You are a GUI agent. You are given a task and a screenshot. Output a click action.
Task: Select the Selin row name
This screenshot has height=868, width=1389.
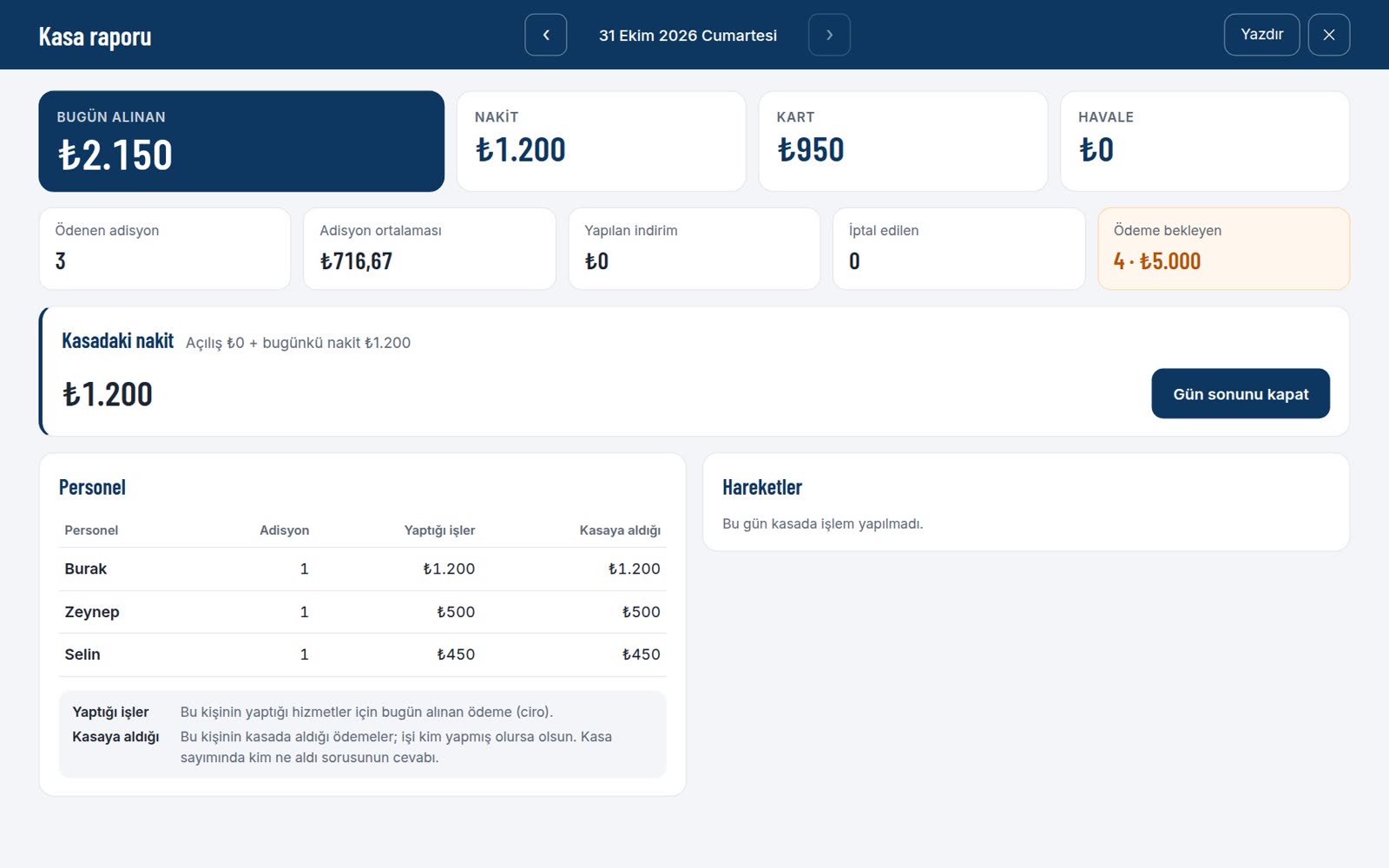(x=82, y=654)
